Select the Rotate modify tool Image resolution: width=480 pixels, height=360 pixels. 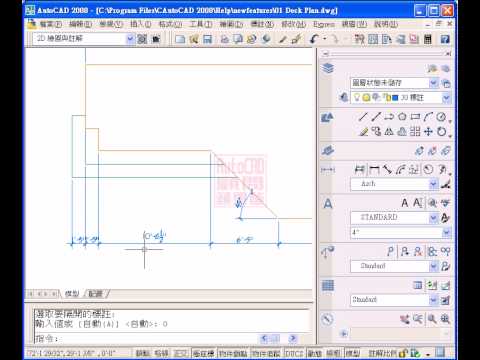pos(441,131)
